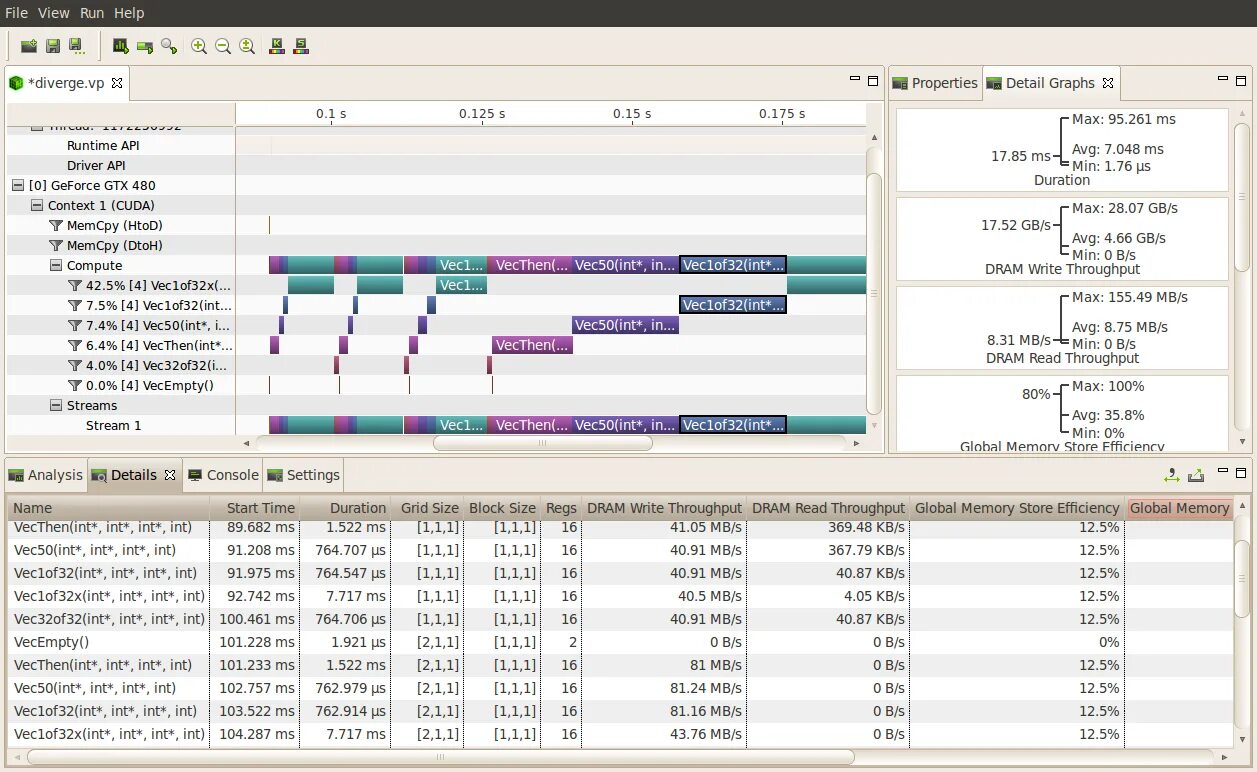Collapse the [0] GeForce GTX 480 node

point(18,185)
